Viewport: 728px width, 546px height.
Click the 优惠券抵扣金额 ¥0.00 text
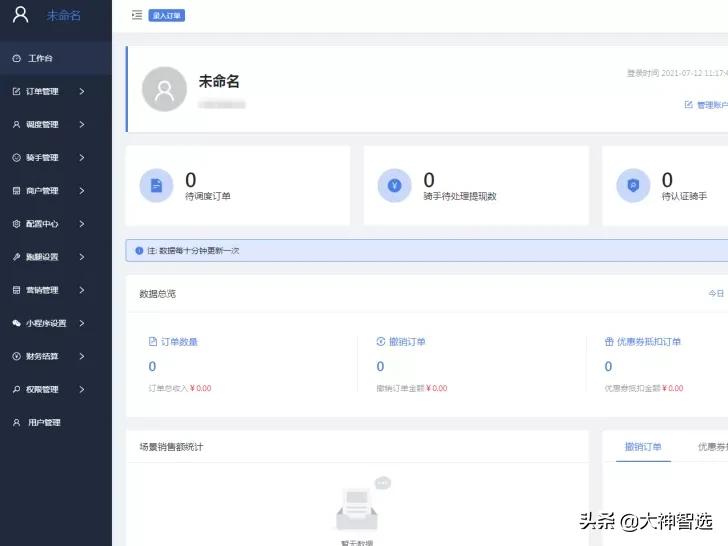coord(644,388)
